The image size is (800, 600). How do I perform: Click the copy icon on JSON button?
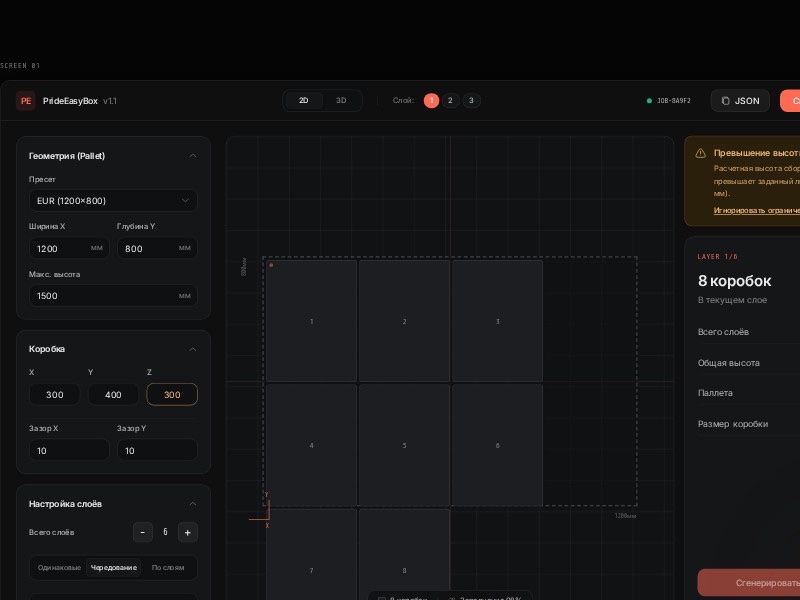click(x=725, y=101)
